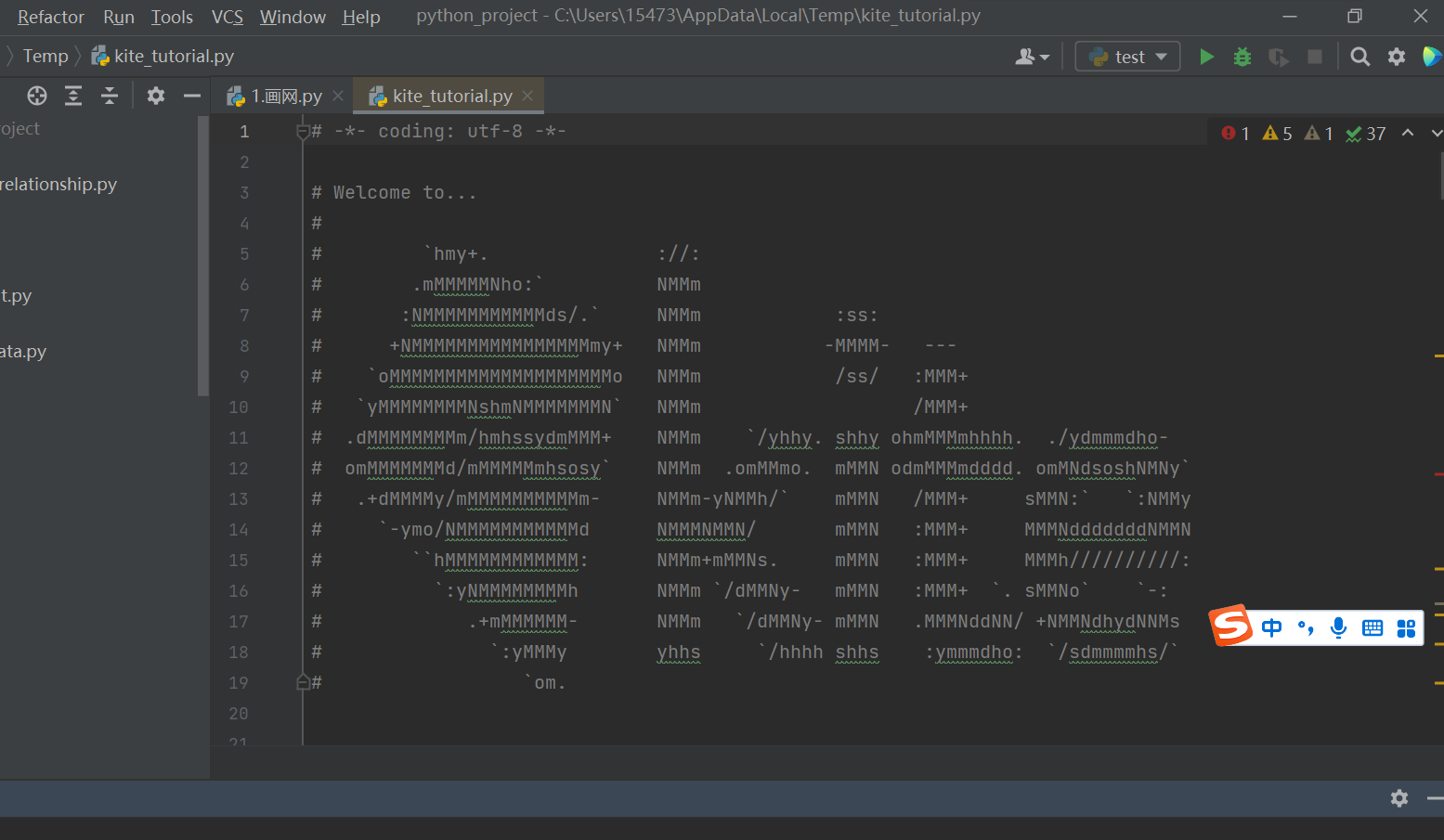Screen dimensions: 1444x840
Task: Click line number 10 in the gutter
Action: tap(238, 407)
